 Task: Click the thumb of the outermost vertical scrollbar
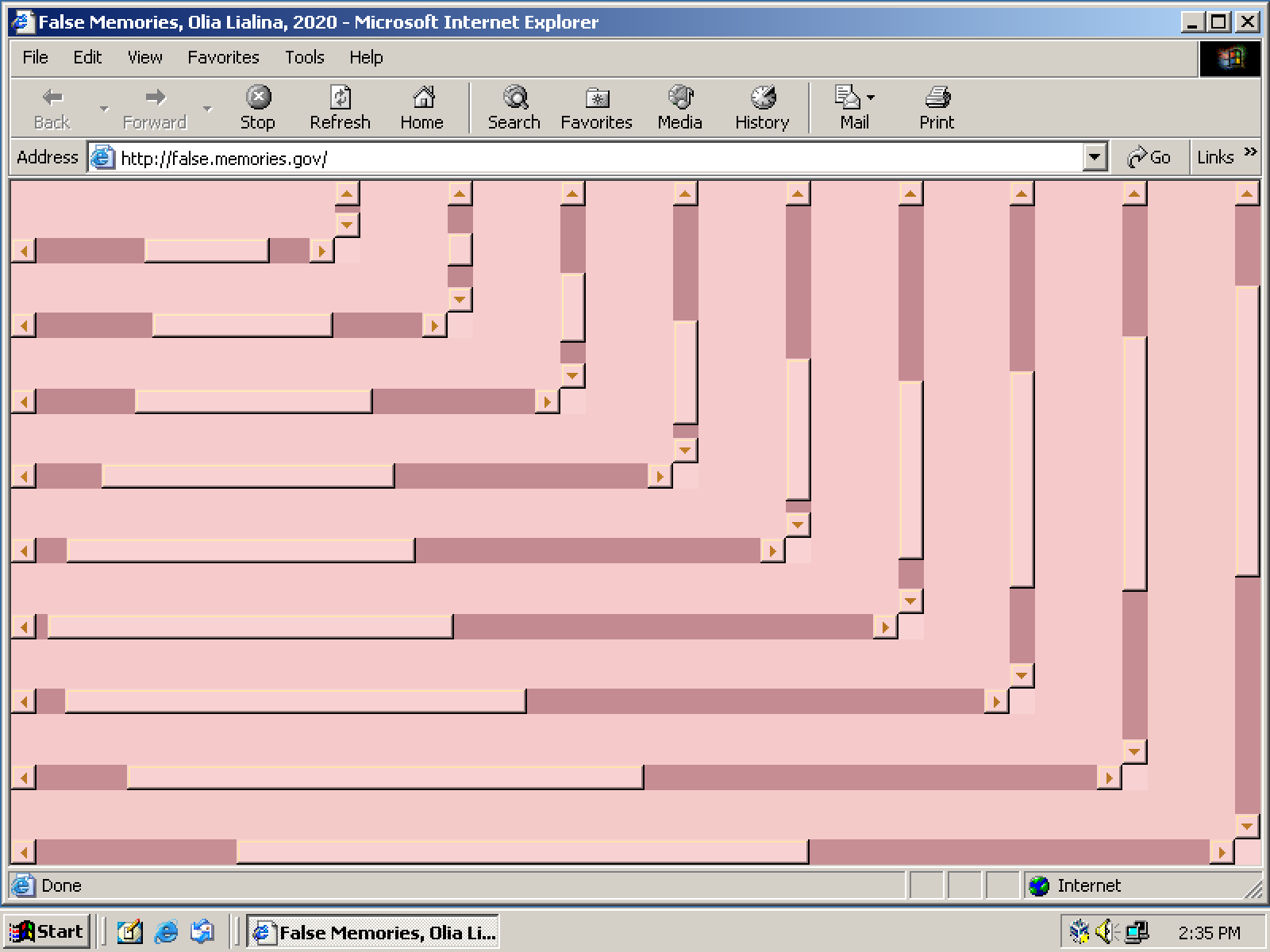coord(1248,431)
